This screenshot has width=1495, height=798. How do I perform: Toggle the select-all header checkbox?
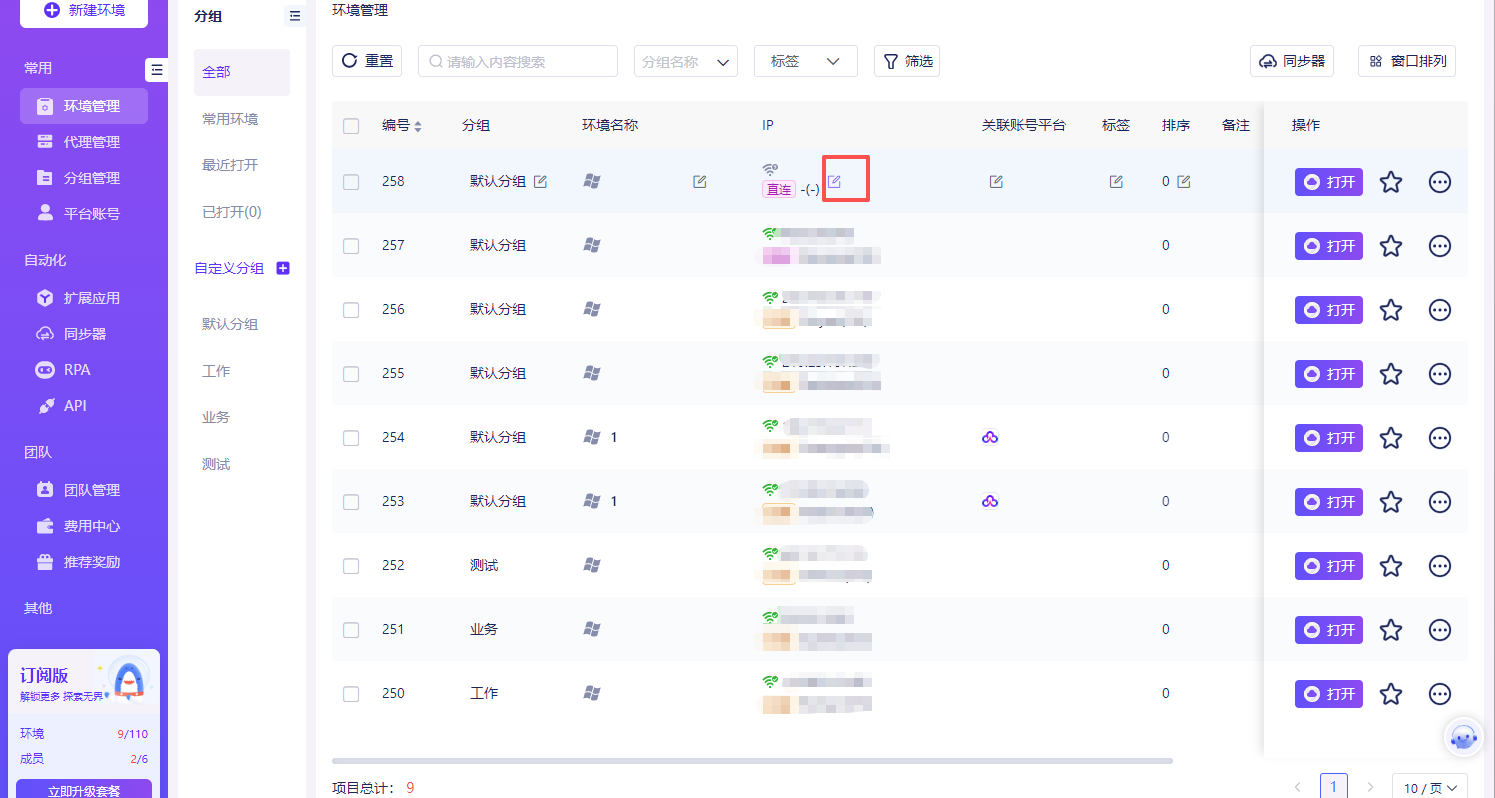[x=351, y=126]
